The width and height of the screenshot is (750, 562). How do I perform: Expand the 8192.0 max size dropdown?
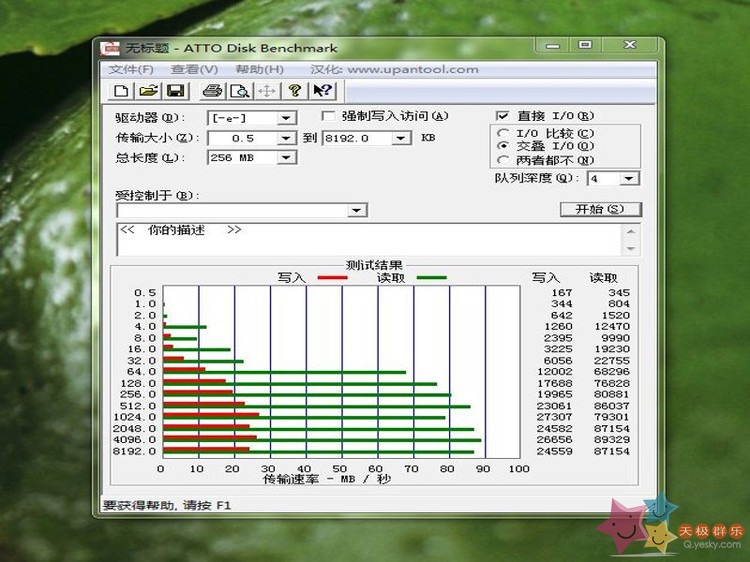(x=401, y=138)
